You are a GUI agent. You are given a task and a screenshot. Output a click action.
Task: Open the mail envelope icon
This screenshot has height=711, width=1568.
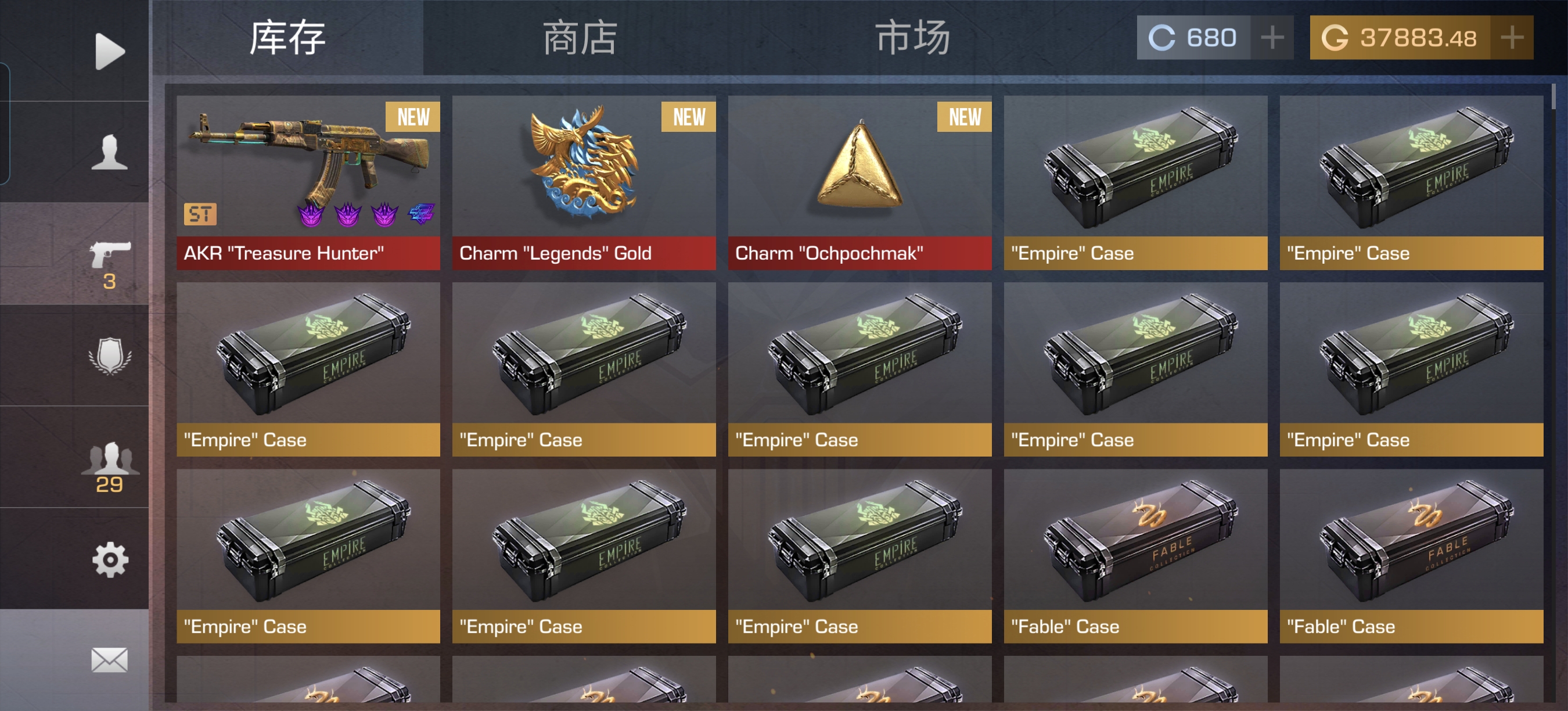click(x=110, y=660)
